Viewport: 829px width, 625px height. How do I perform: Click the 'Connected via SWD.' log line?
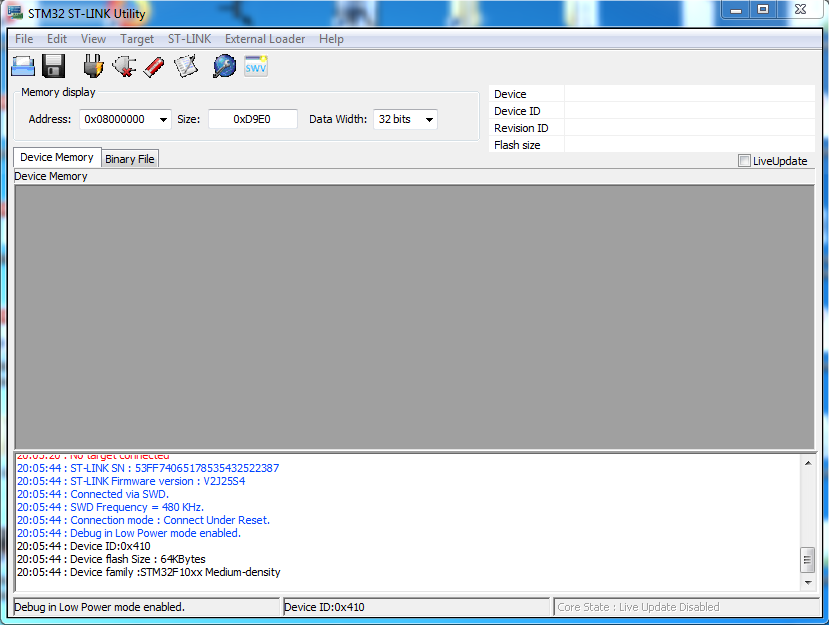point(93,494)
